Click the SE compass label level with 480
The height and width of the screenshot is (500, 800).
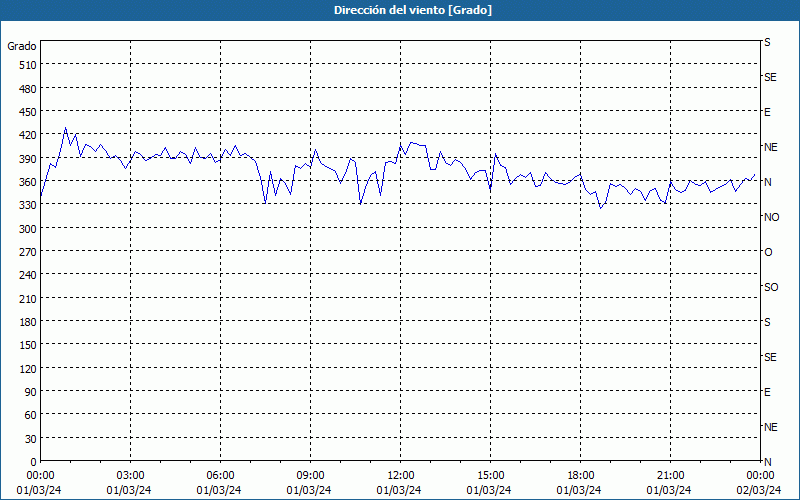770,77
